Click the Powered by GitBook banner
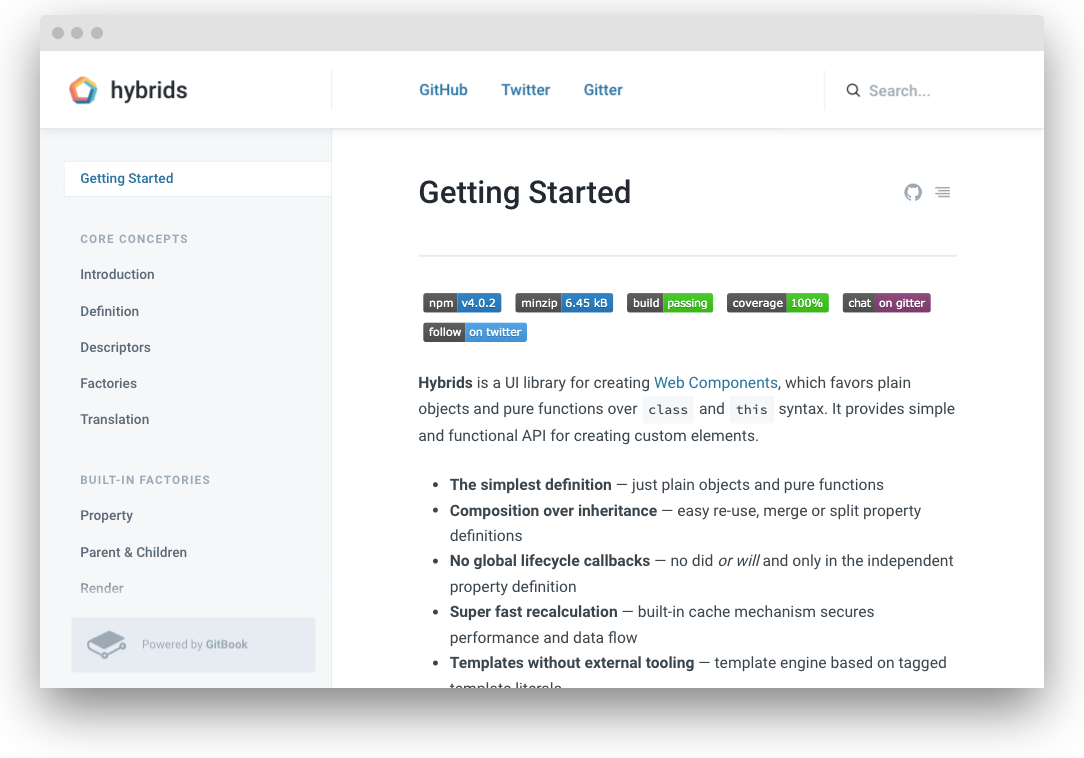The width and height of the screenshot is (1084, 758). coord(194,645)
